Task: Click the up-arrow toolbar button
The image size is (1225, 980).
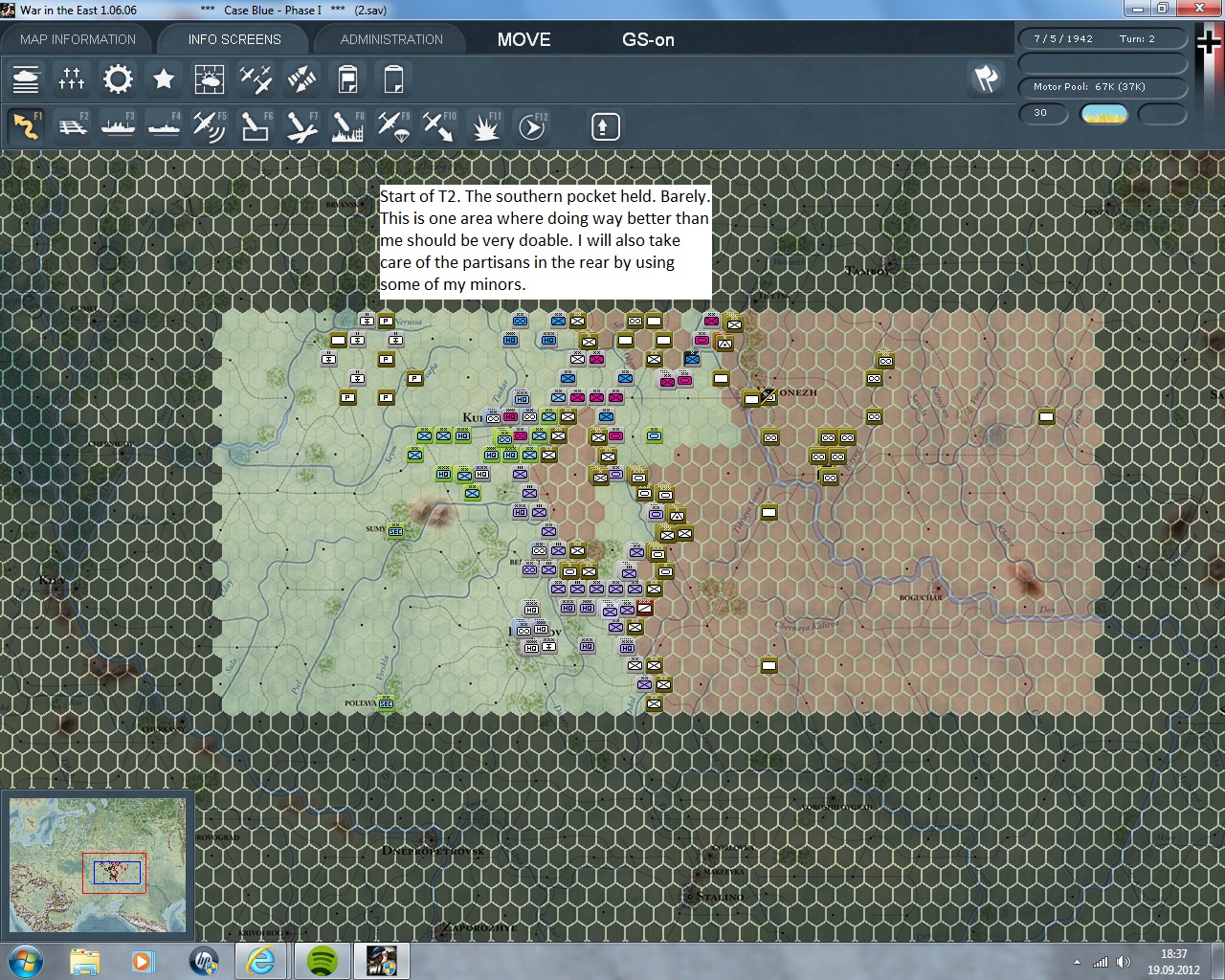Action: [605, 126]
